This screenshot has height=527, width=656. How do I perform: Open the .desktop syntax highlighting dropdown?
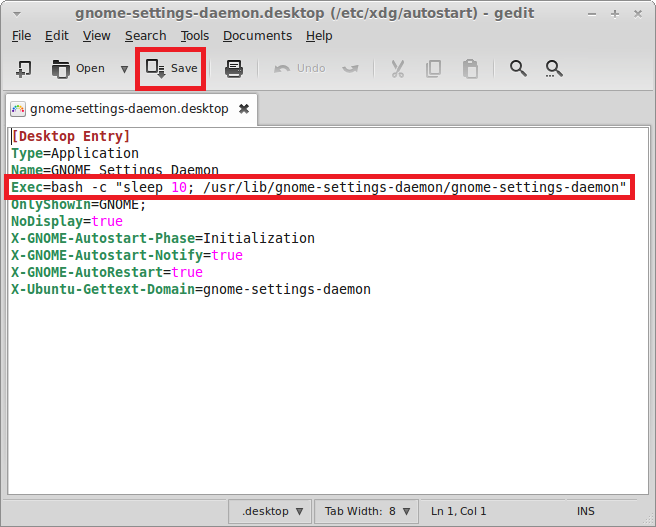270,511
